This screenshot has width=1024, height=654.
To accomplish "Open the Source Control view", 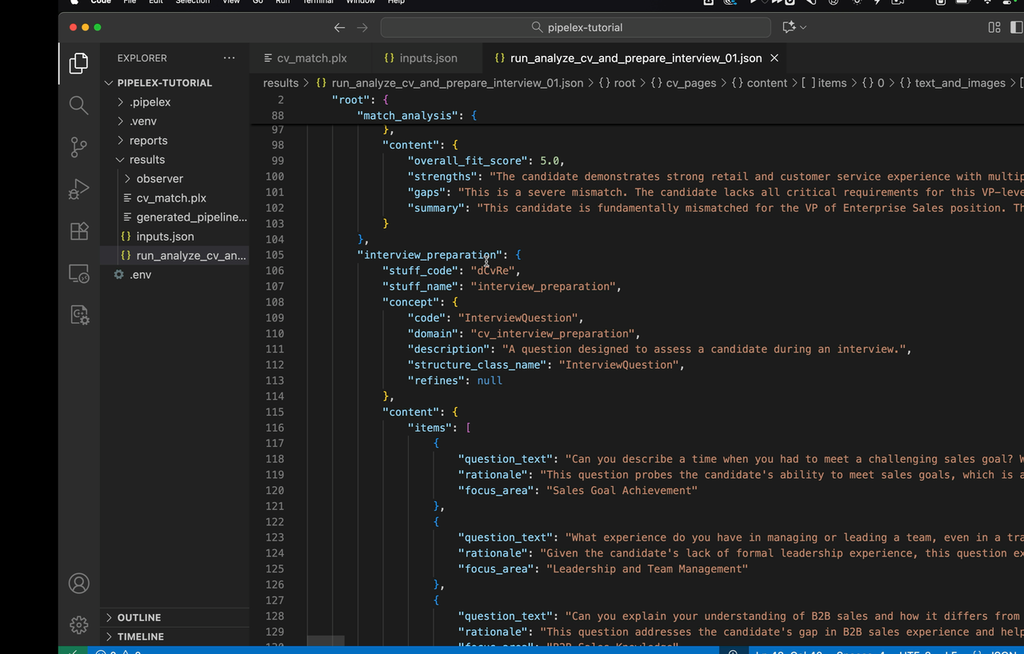I will tap(79, 147).
